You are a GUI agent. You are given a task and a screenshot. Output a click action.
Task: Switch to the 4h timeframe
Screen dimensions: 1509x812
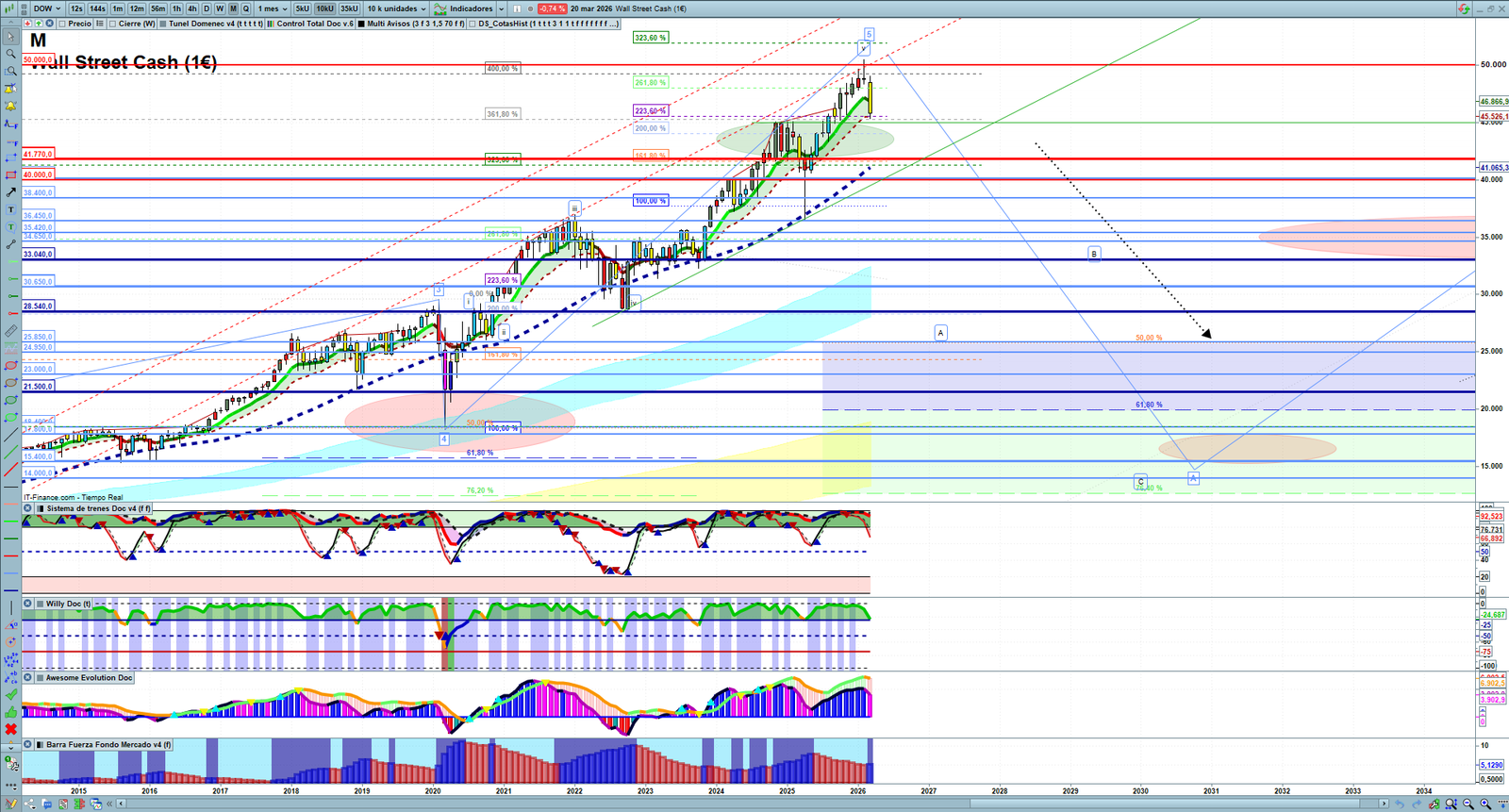point(191,8)
